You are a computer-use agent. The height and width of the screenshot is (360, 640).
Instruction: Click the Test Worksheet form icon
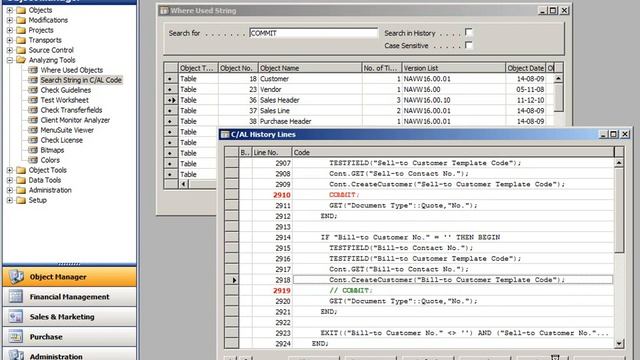[33, 100]
